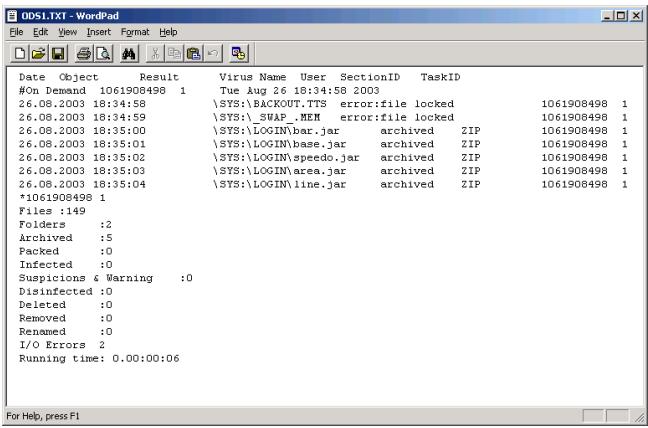Click the WordPad document icon in title bar
The height and width of the screenshot is (428, 648).
(x=12, y=16)
